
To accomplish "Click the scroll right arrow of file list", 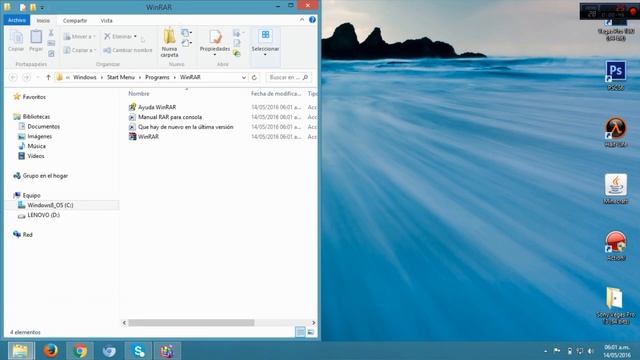I will [x=313, y=322].
